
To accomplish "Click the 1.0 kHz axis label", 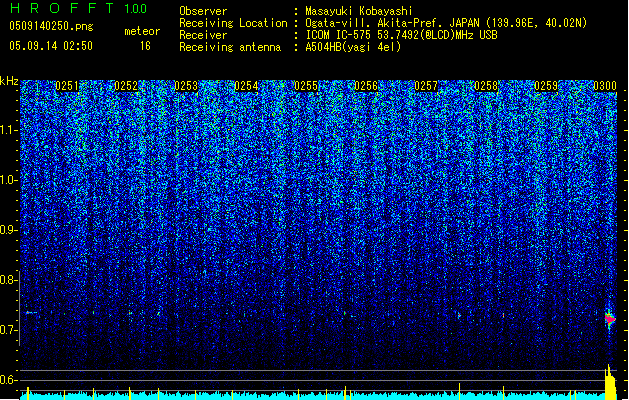I will click(x=9, y=180).
